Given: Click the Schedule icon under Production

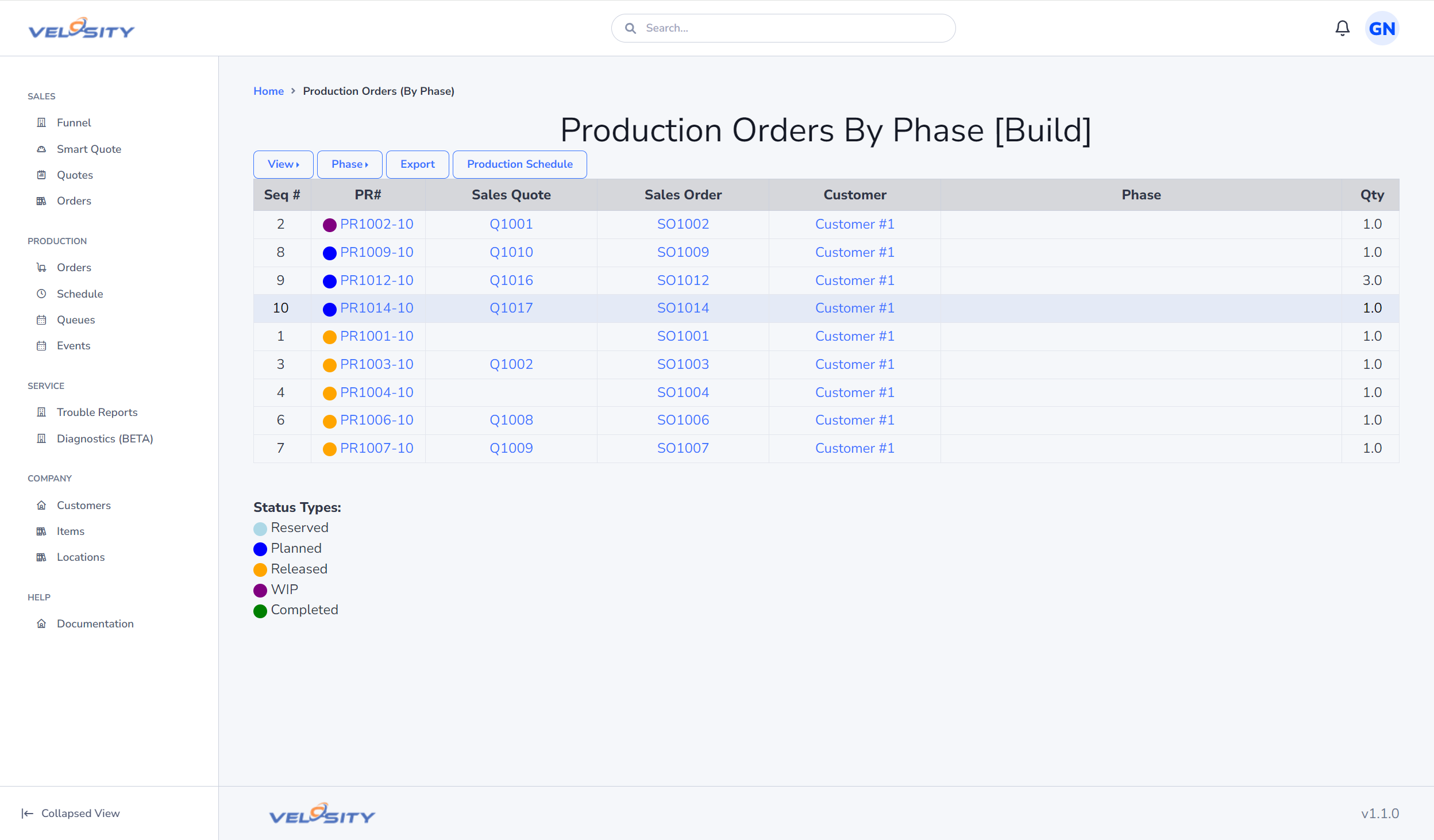Looking at the screenshot, I should tap(41, 293).
